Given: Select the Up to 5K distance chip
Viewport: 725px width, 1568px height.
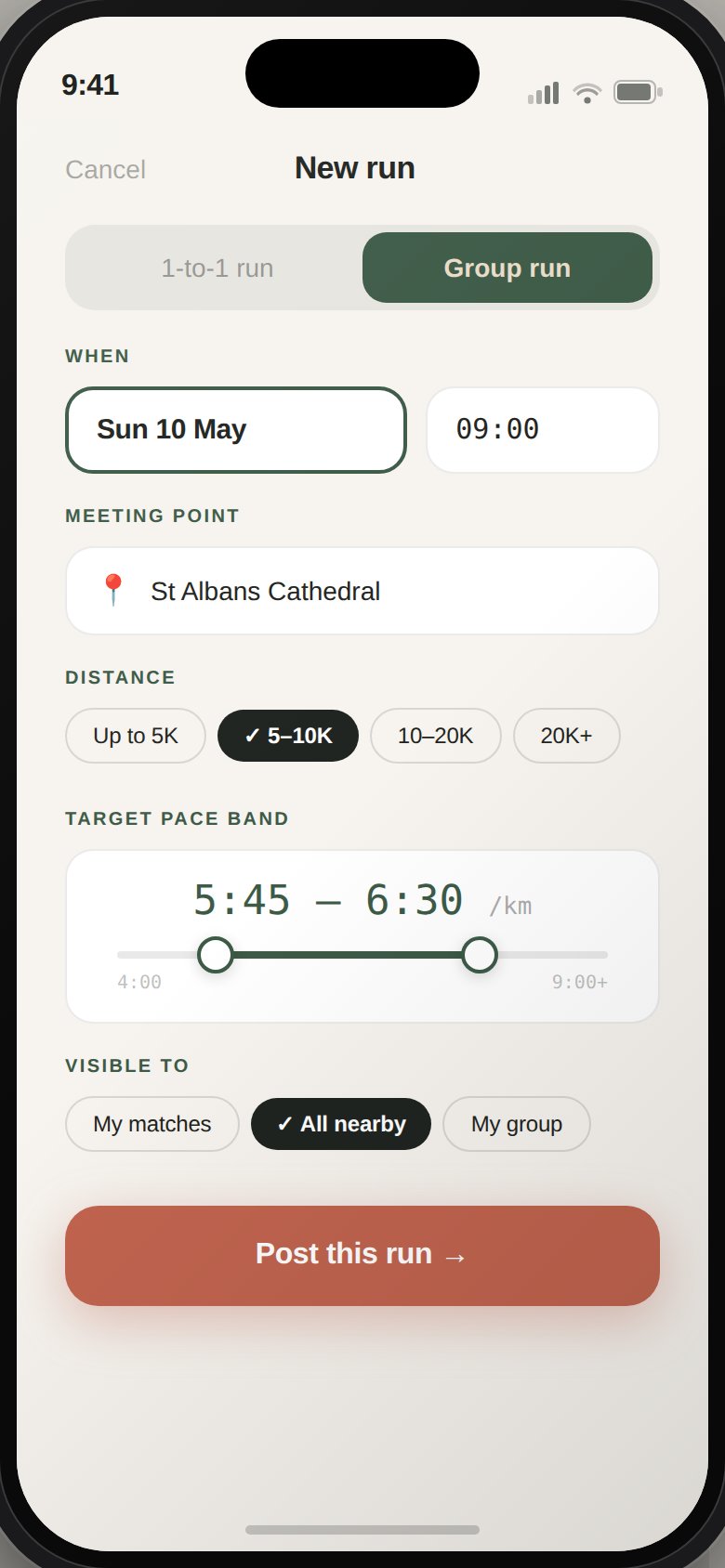Looking at the screenshot, I should 136,736.
